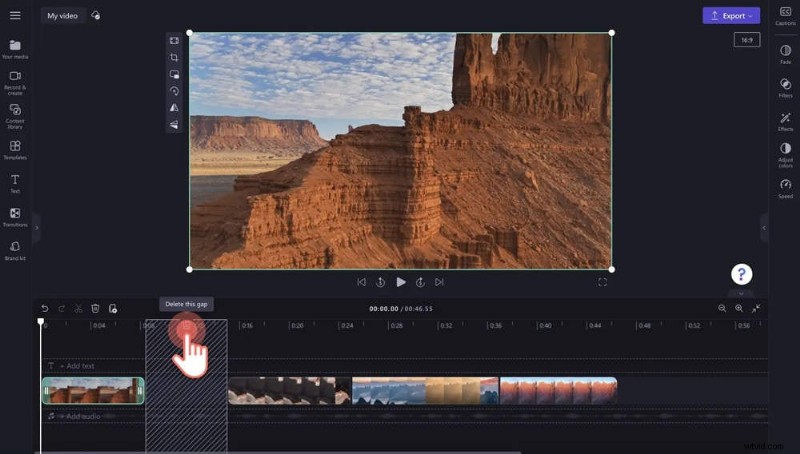Open the Effects panel
This screenshot has width=800, height=454.
tap(785, 121)
